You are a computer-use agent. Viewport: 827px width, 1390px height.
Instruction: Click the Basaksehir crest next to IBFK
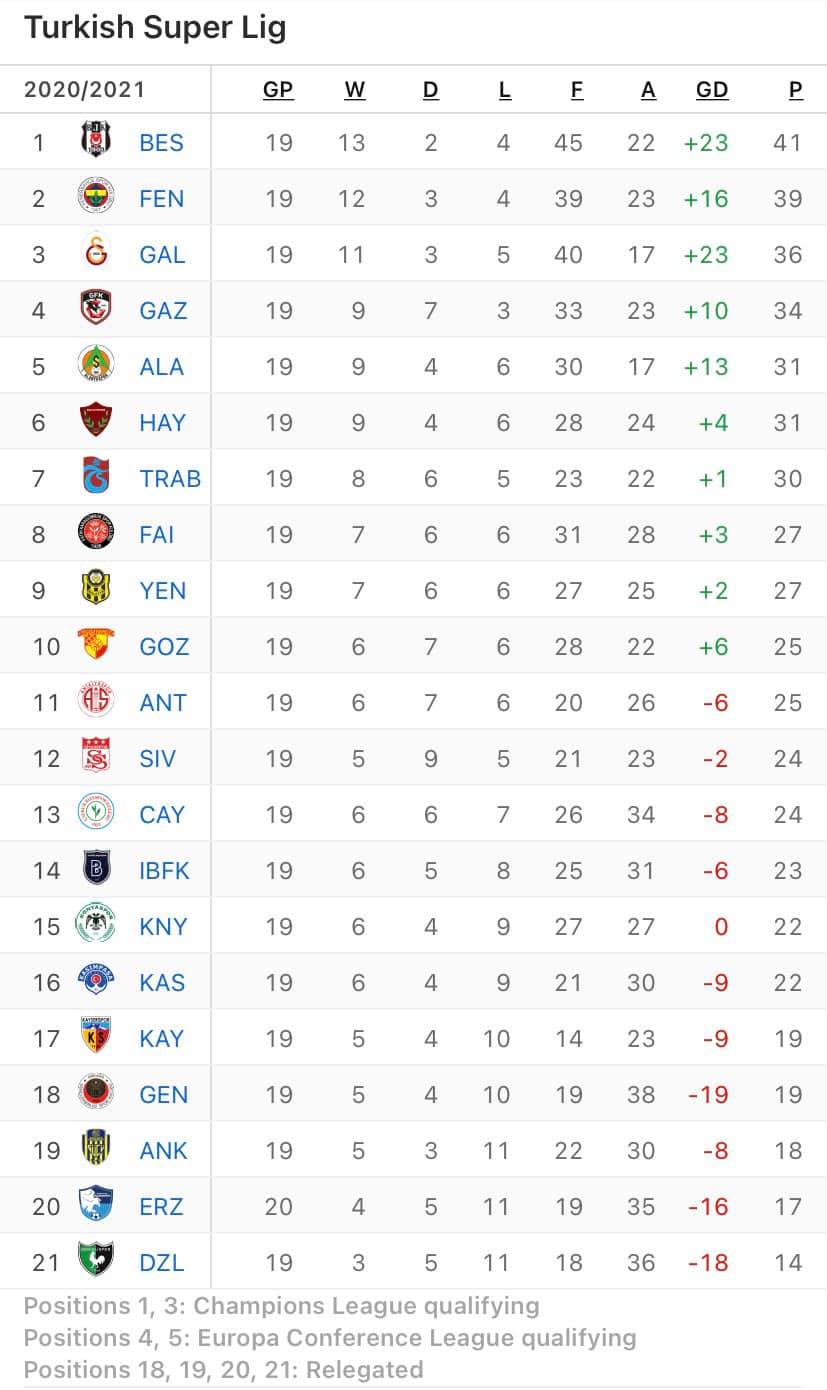tap(97, 870)
